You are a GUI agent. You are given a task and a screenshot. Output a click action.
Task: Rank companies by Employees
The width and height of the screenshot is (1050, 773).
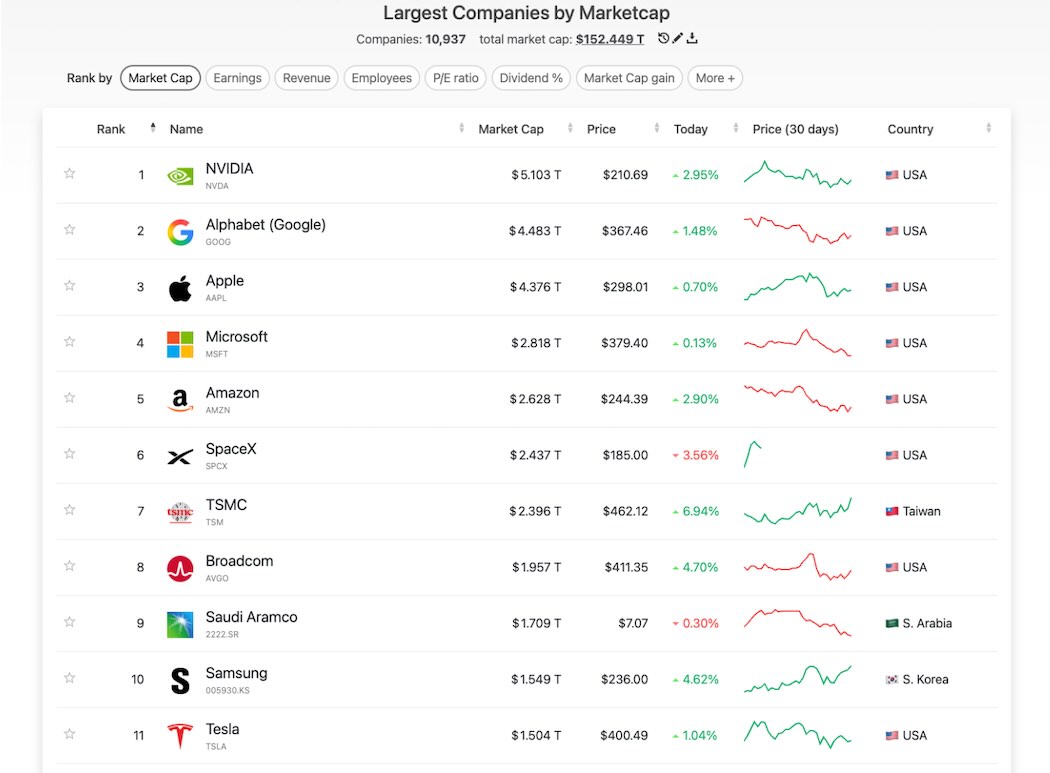382,78
